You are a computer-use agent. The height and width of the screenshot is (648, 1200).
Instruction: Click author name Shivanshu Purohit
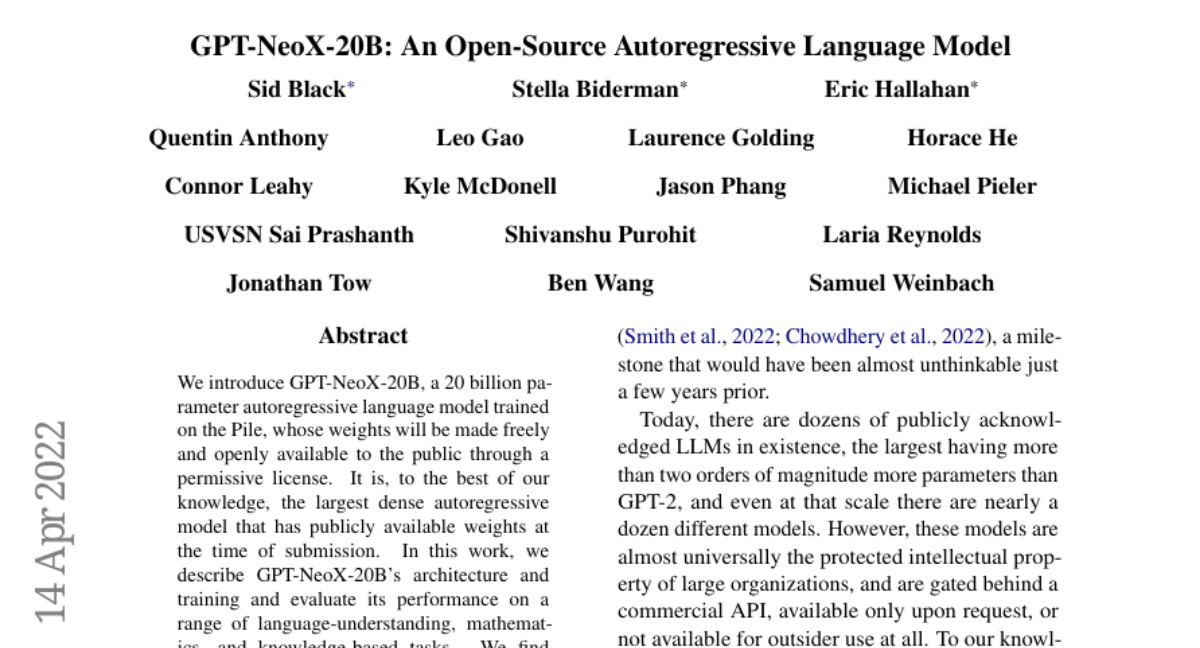(600, 235)
